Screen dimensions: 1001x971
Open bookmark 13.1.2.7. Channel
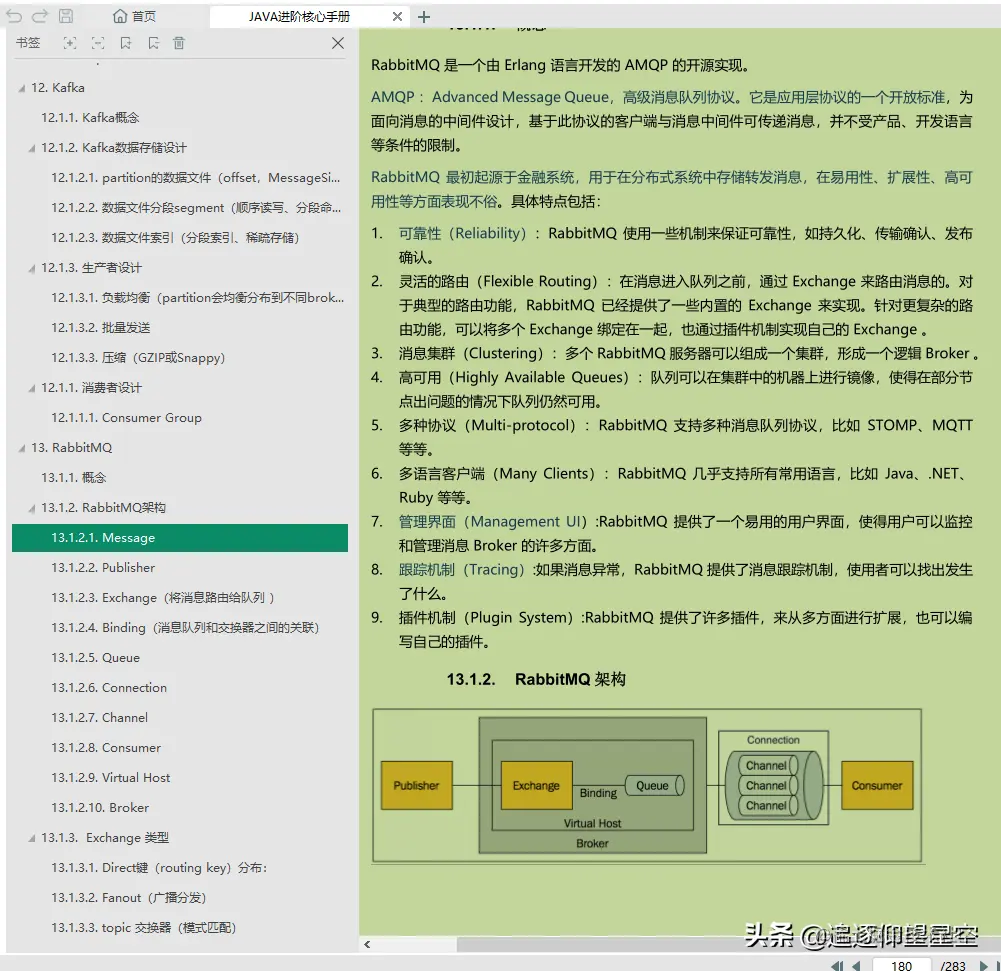coord(99,718)
